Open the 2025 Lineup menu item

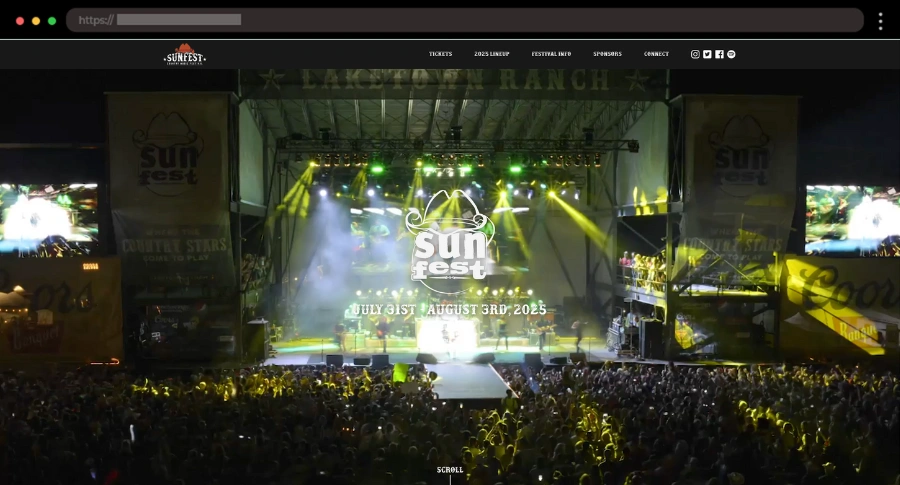[x=491, y=54]
